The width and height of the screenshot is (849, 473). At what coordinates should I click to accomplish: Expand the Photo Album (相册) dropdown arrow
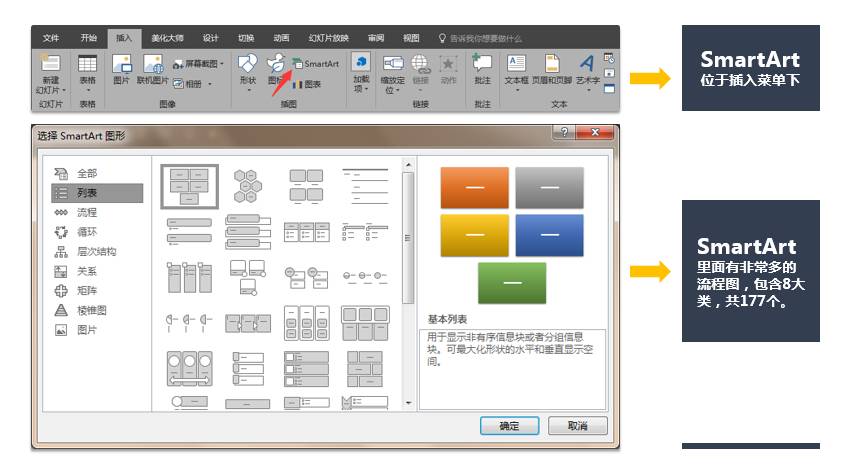(x=210, y=84)
